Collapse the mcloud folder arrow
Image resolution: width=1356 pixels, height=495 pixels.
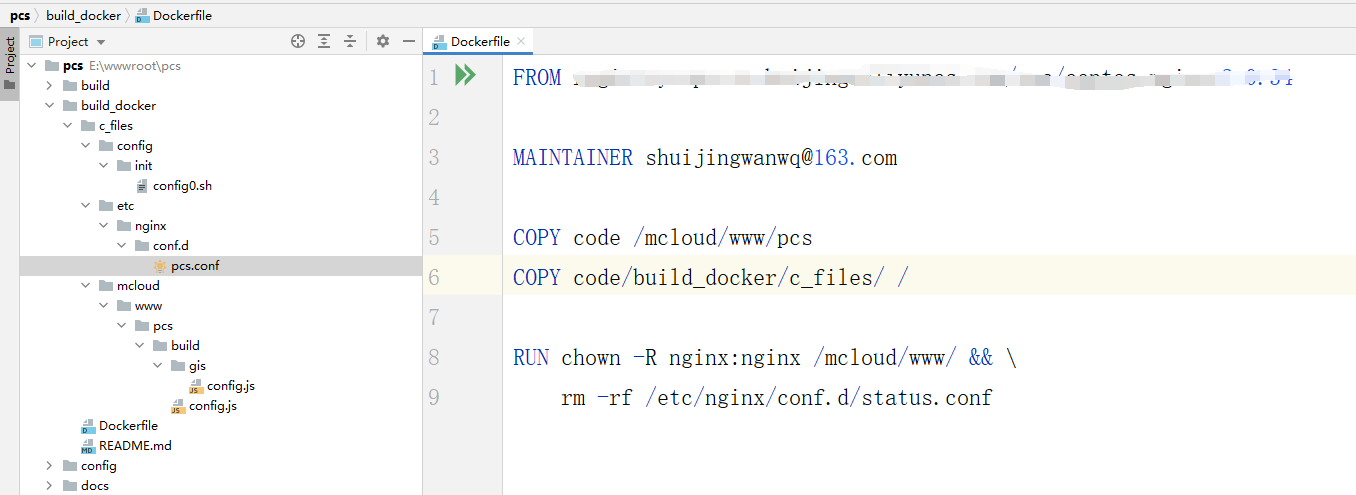[x=86, y=286]
